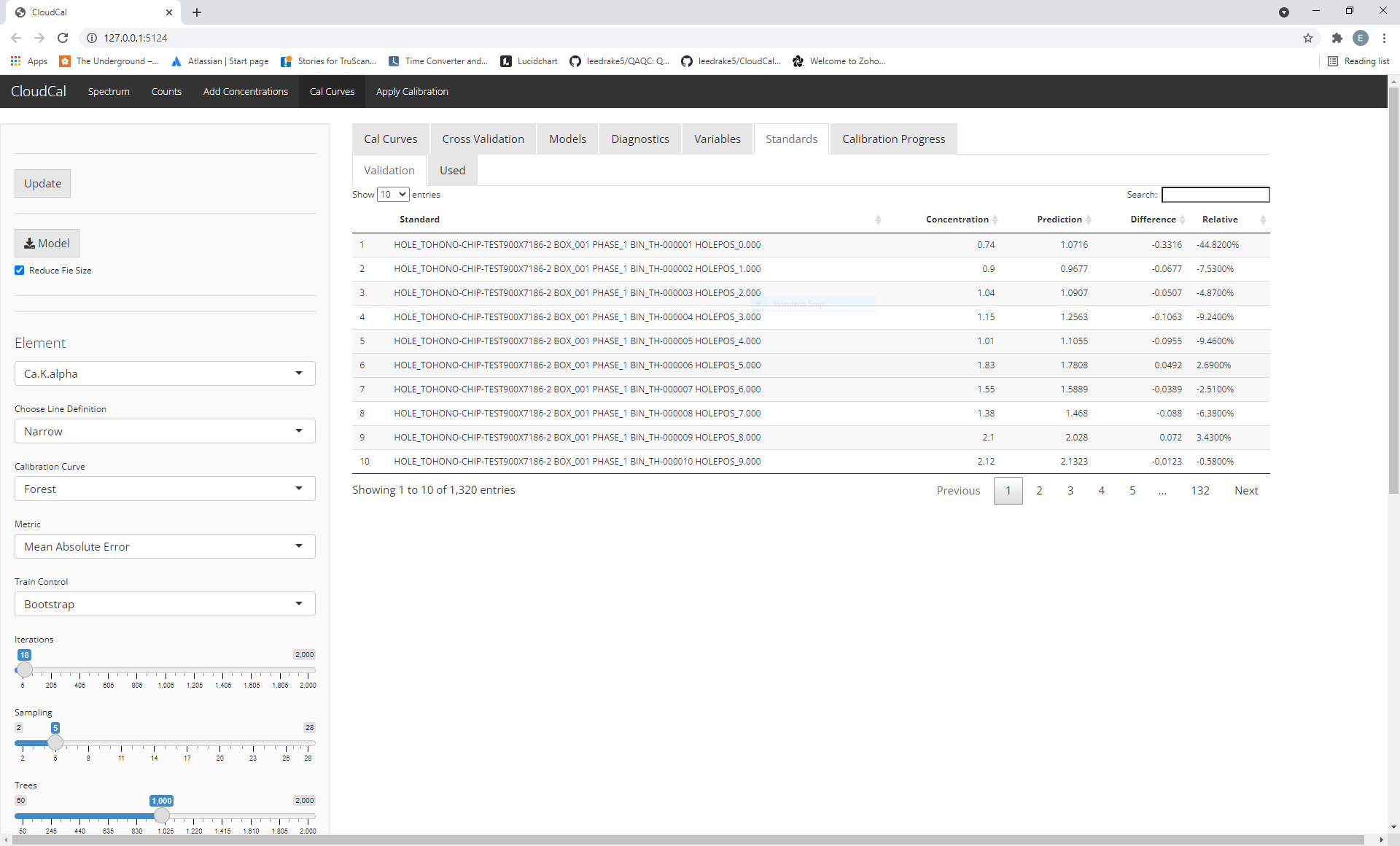Open the Apply Calibration menu item
The height and width of the screenshot is (846, 1400).
click(x=412, y=92)
